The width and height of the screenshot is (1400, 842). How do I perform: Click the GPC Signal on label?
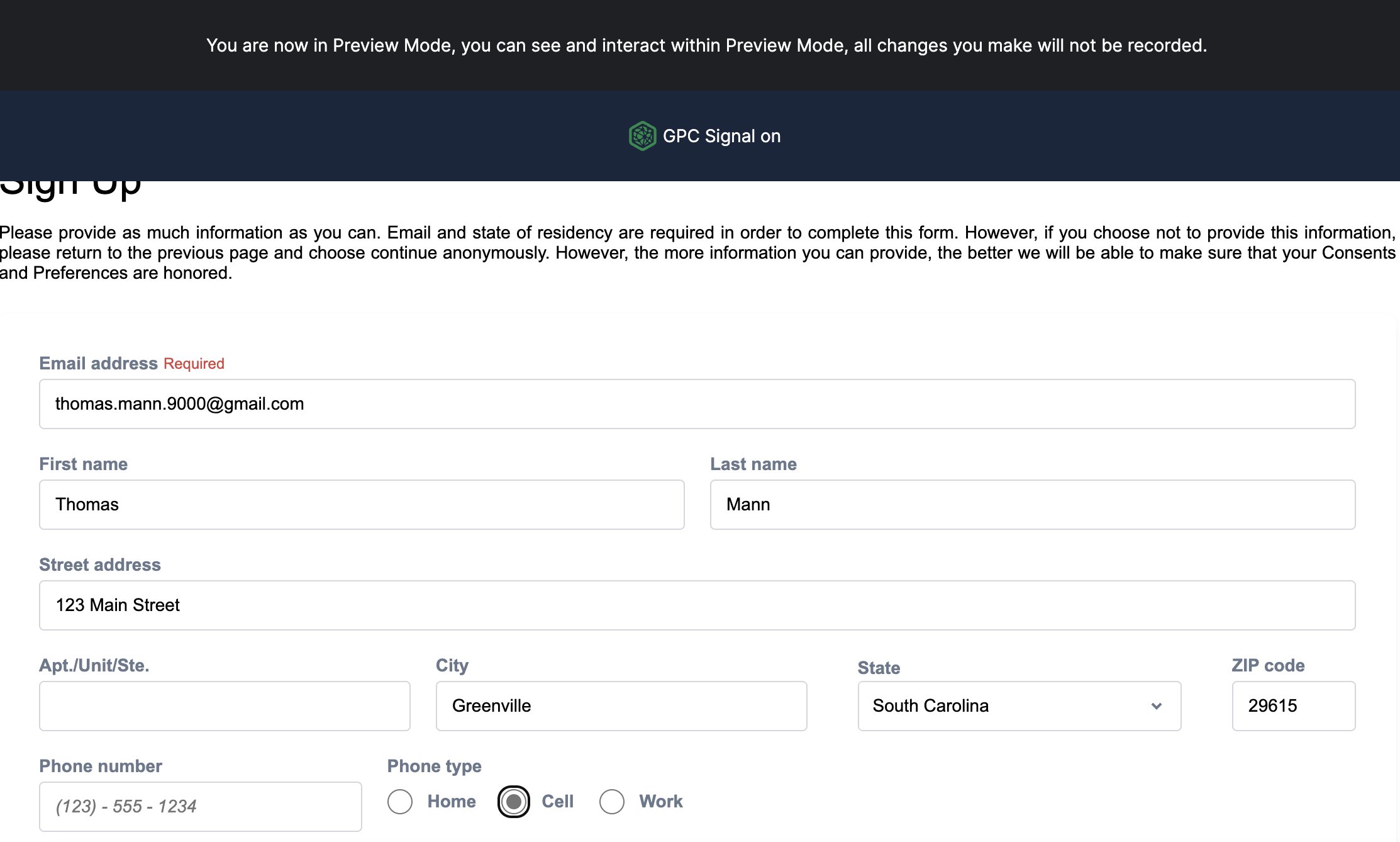[721, 136]
